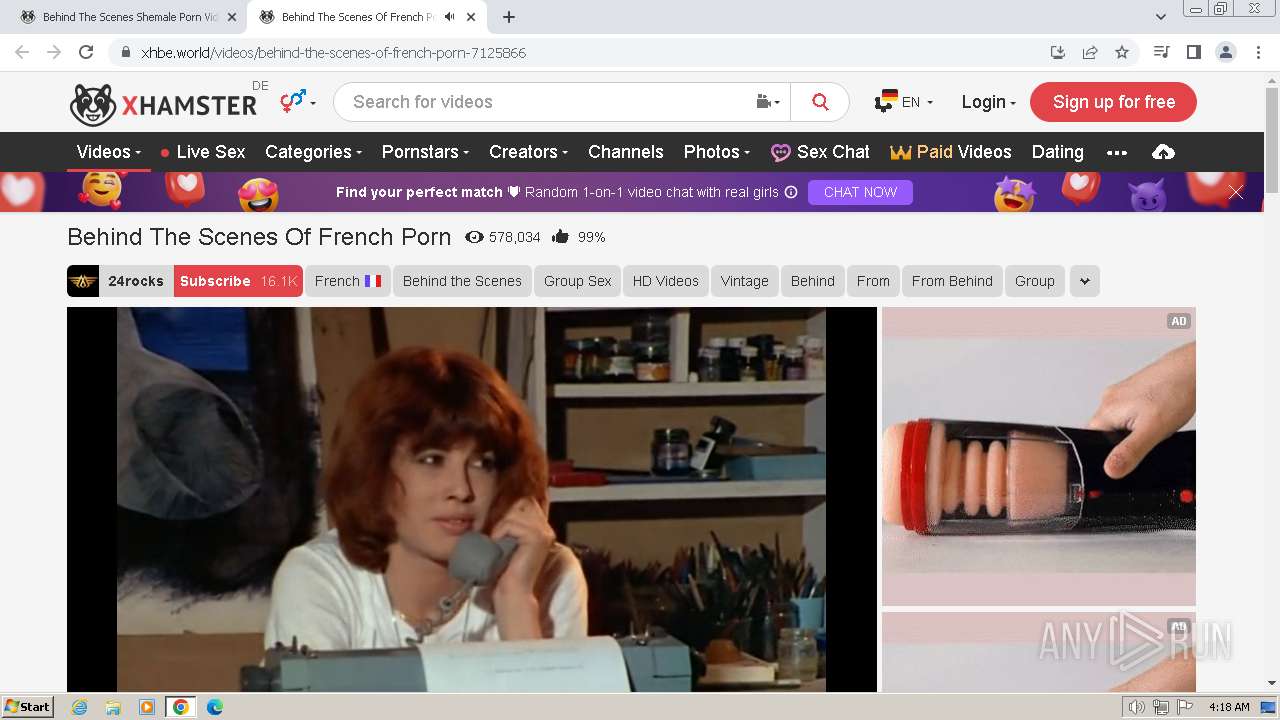Click the thumbs-up like icon
The width and height of the screenshot is (1280, 720).
click(x=560, y=237)
